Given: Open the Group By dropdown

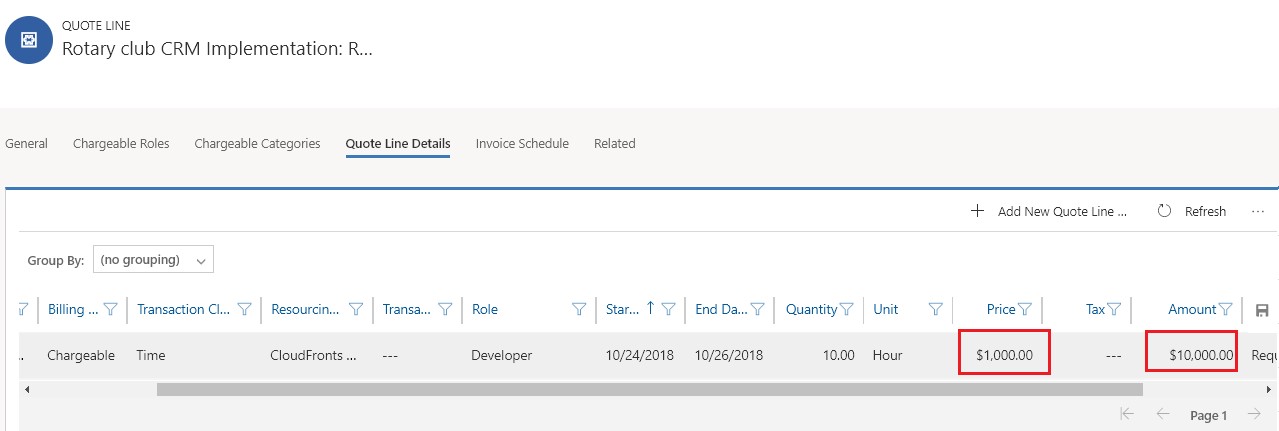Looking at the screenshot, I should click(153, 260).
